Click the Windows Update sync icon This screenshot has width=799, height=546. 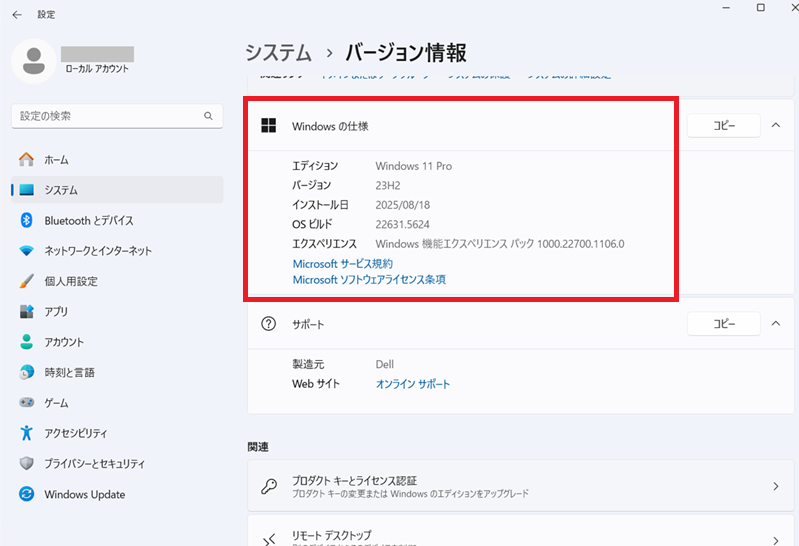pyautogui.click(x=26, y=494)
